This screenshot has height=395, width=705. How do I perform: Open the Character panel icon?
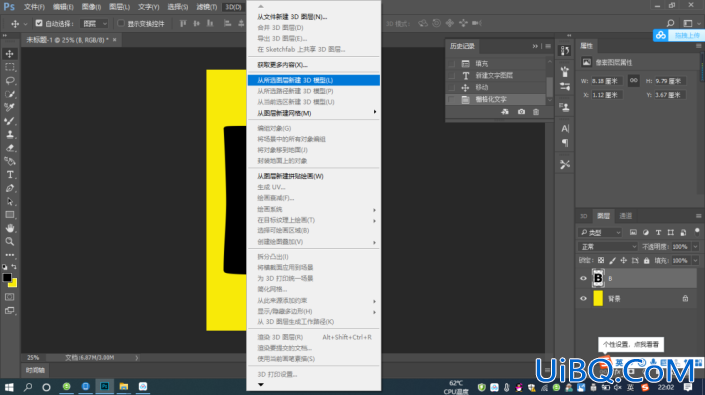[565, 129]
